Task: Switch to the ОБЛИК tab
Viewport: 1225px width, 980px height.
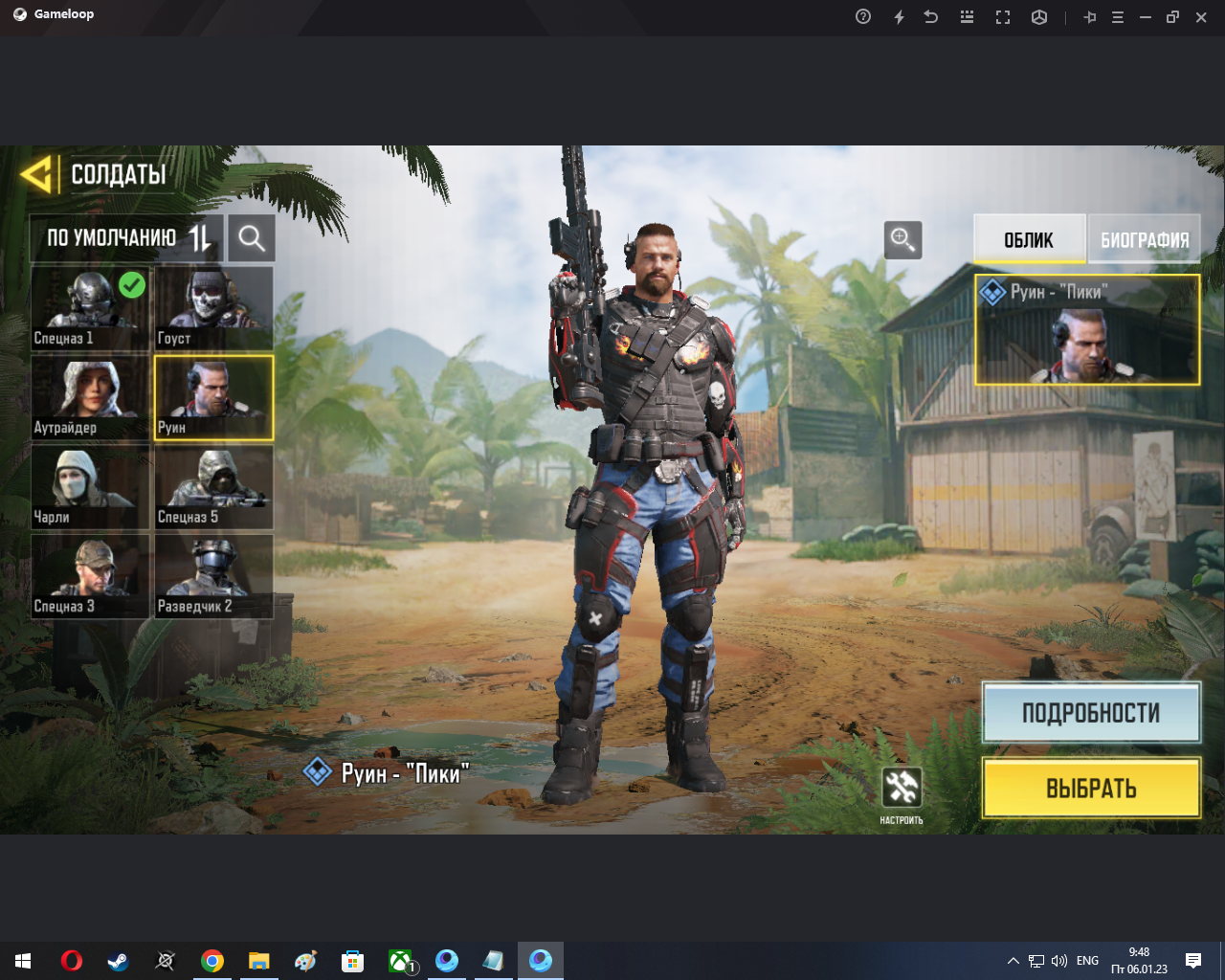Action: click(x=1029, y=239)
